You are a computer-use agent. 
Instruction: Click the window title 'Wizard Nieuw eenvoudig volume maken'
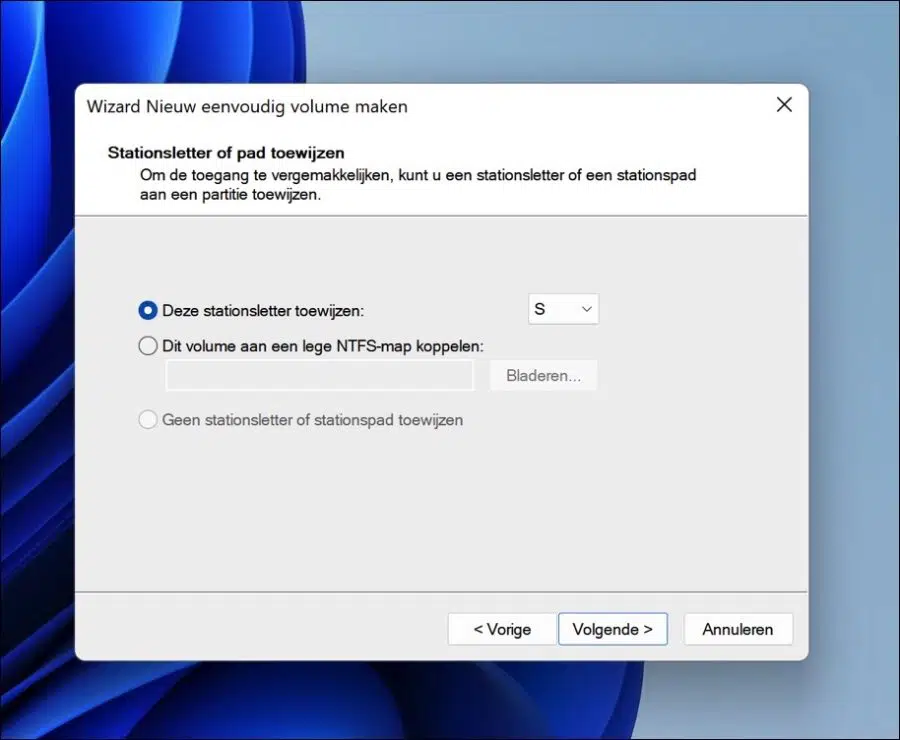coord(247,107)
